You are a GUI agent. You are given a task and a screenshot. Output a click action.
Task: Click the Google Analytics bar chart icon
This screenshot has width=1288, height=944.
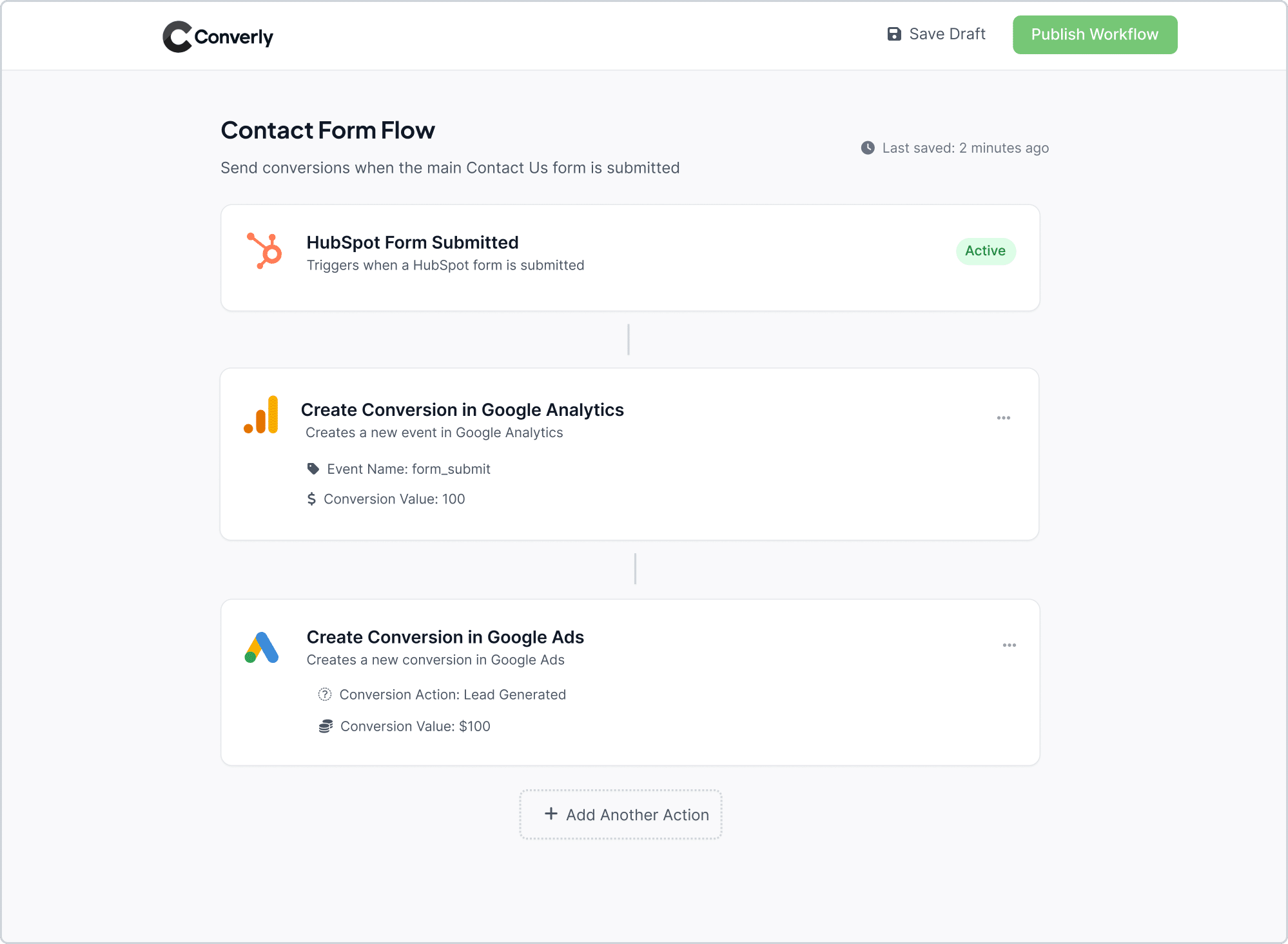261,415
